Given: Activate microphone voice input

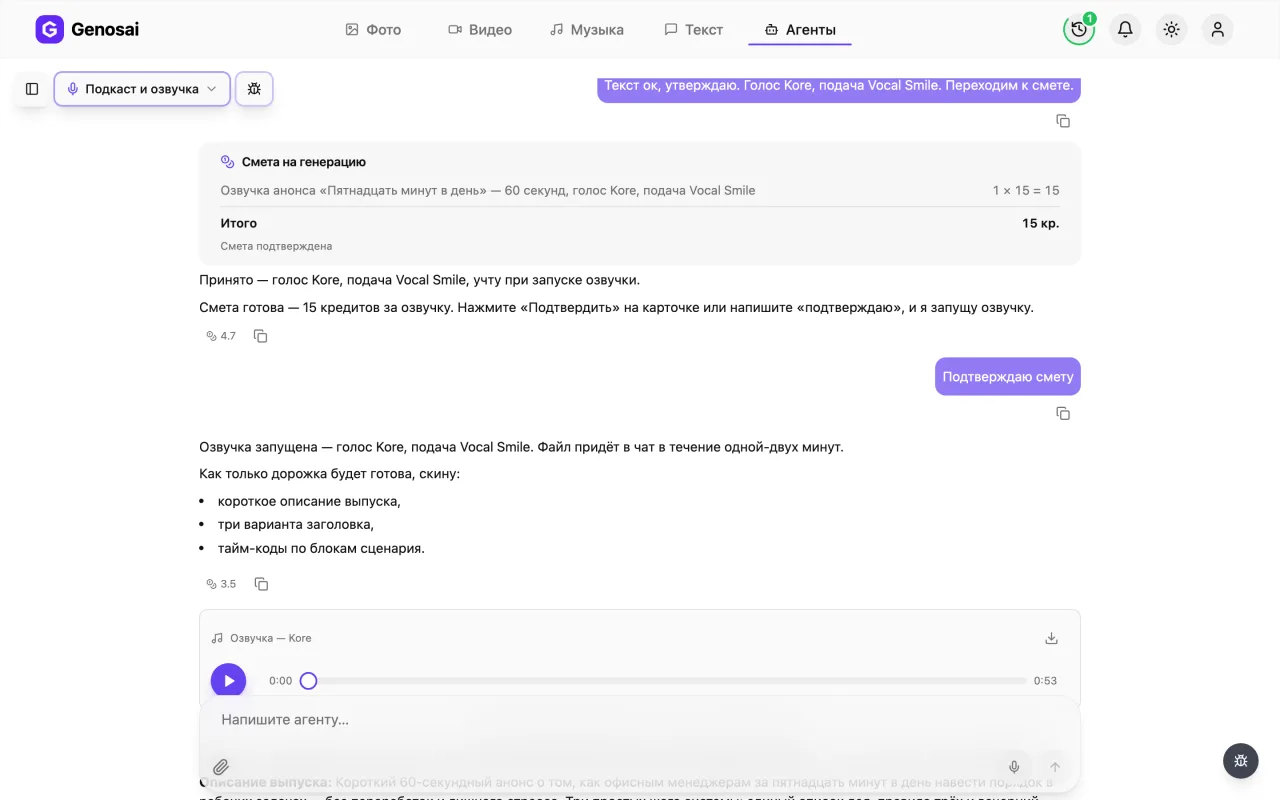Looking at the screenshot, I should [1014, 767].
